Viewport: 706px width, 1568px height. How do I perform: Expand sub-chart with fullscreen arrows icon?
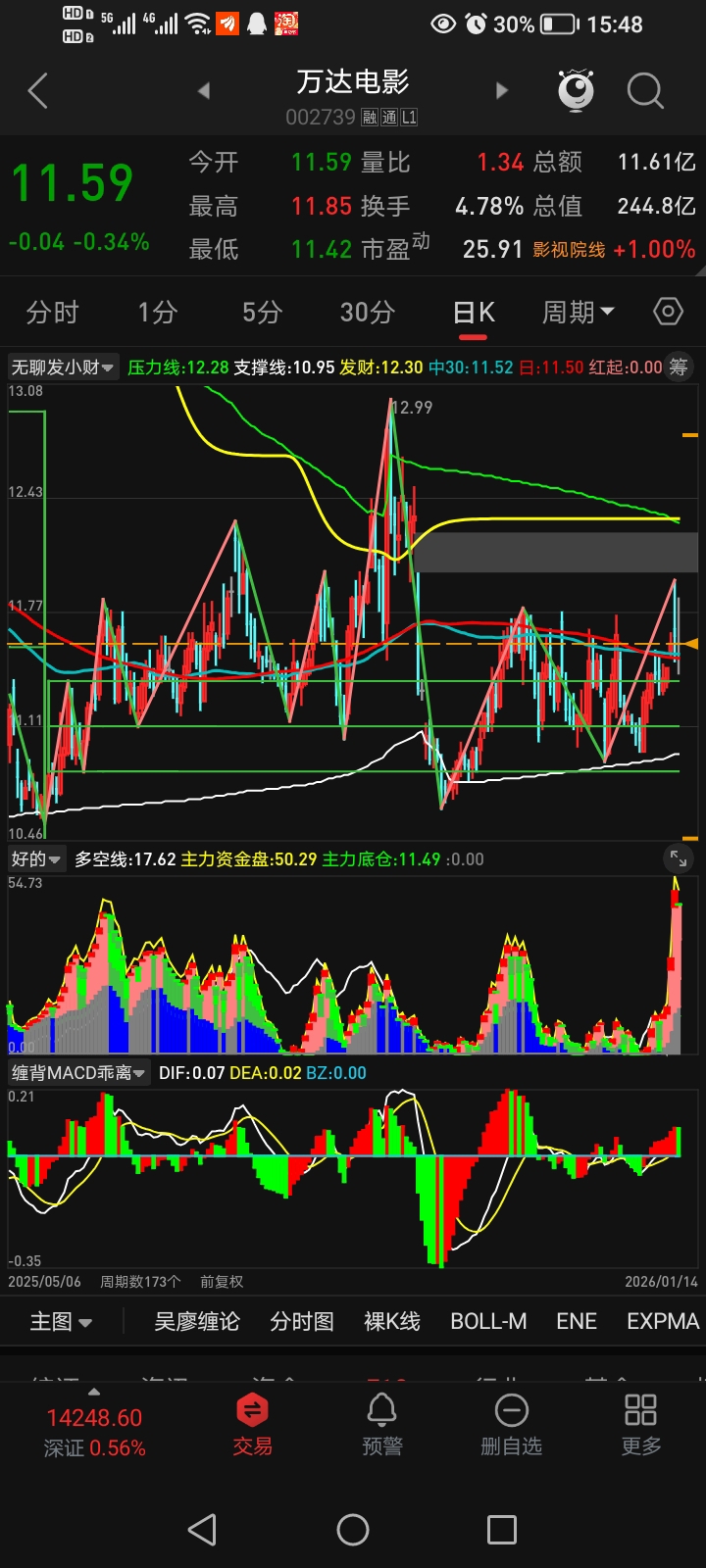[x=679, y=858]
